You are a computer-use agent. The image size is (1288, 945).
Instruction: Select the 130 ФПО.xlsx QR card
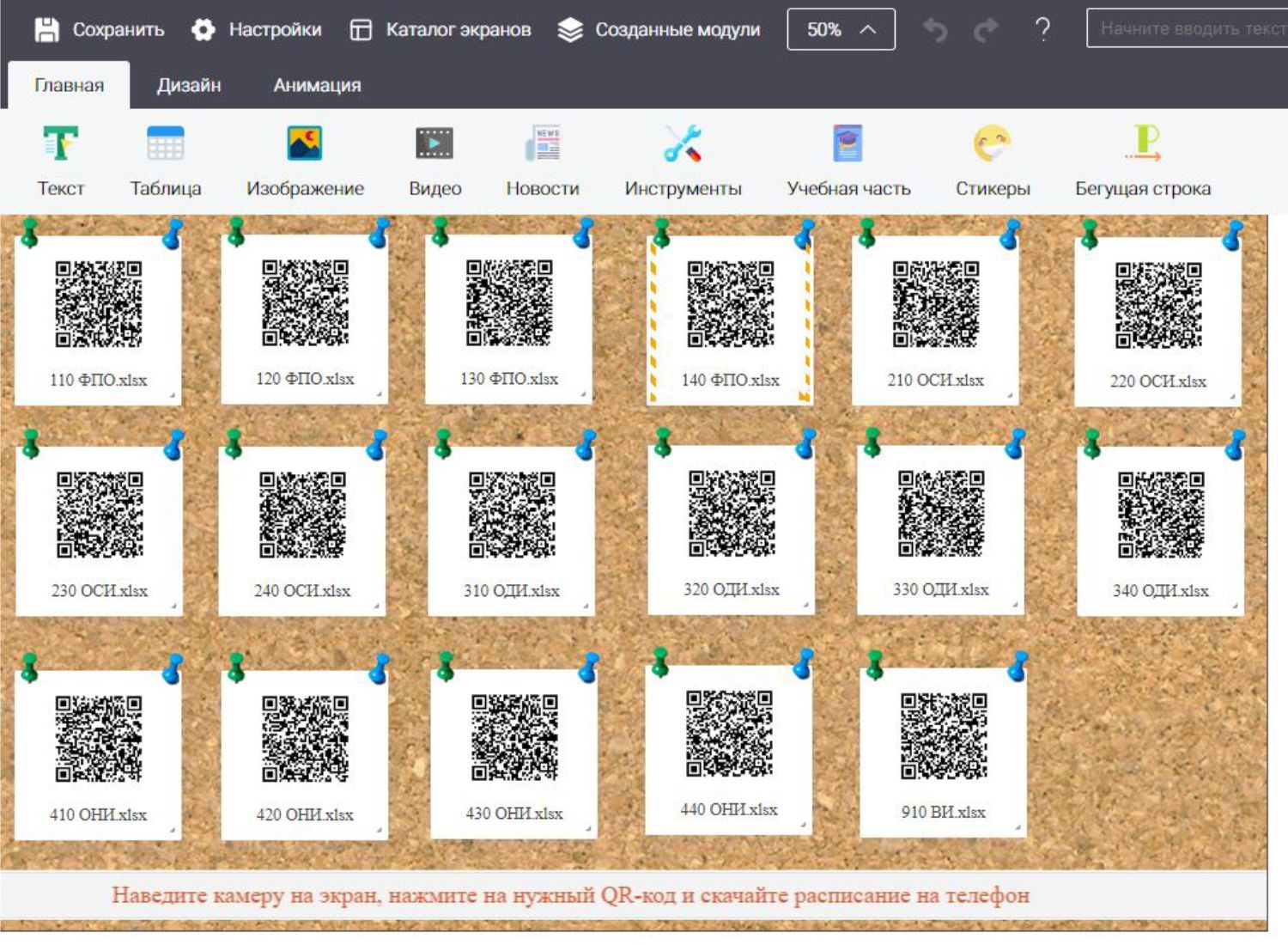508,319
